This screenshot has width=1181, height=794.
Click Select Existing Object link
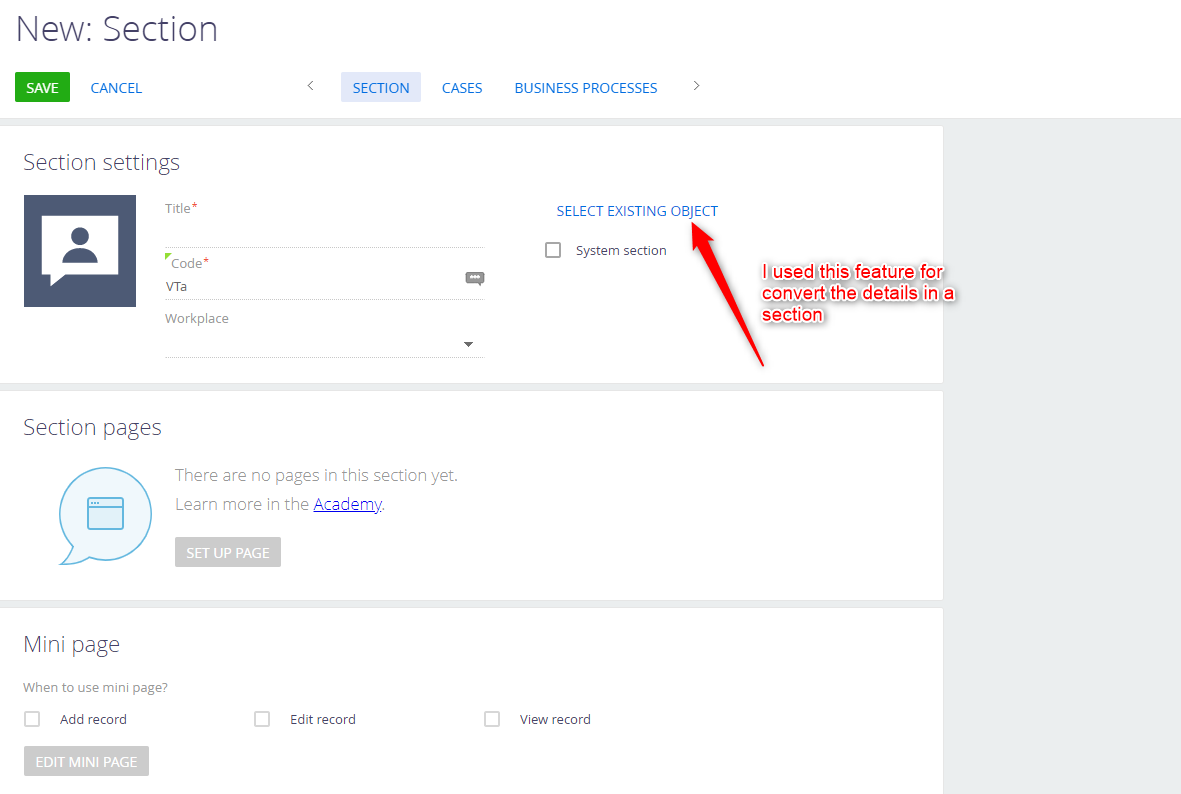(637, 211)
